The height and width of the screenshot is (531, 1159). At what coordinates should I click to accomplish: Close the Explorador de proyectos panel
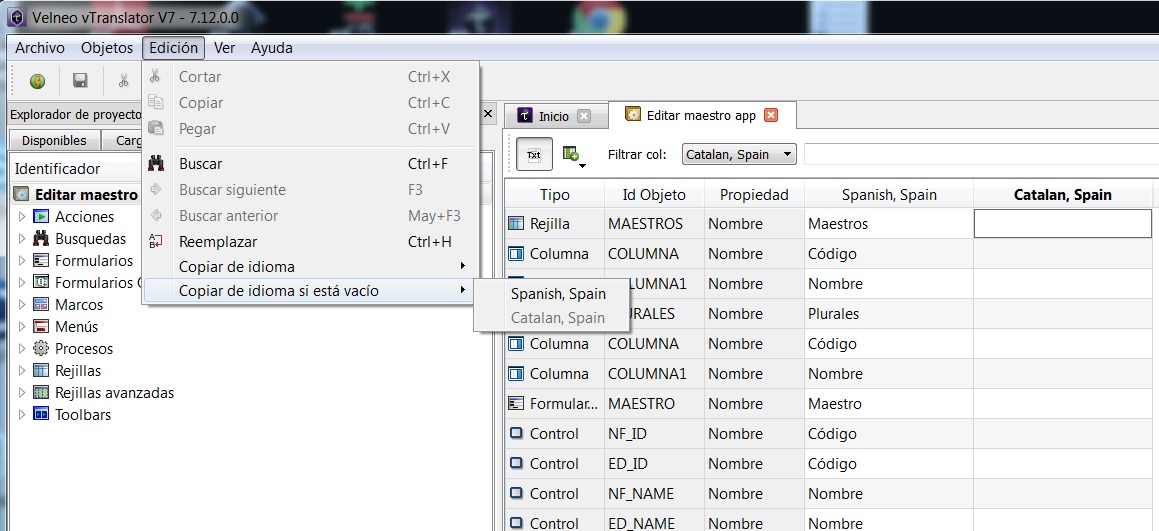[487, 114]
